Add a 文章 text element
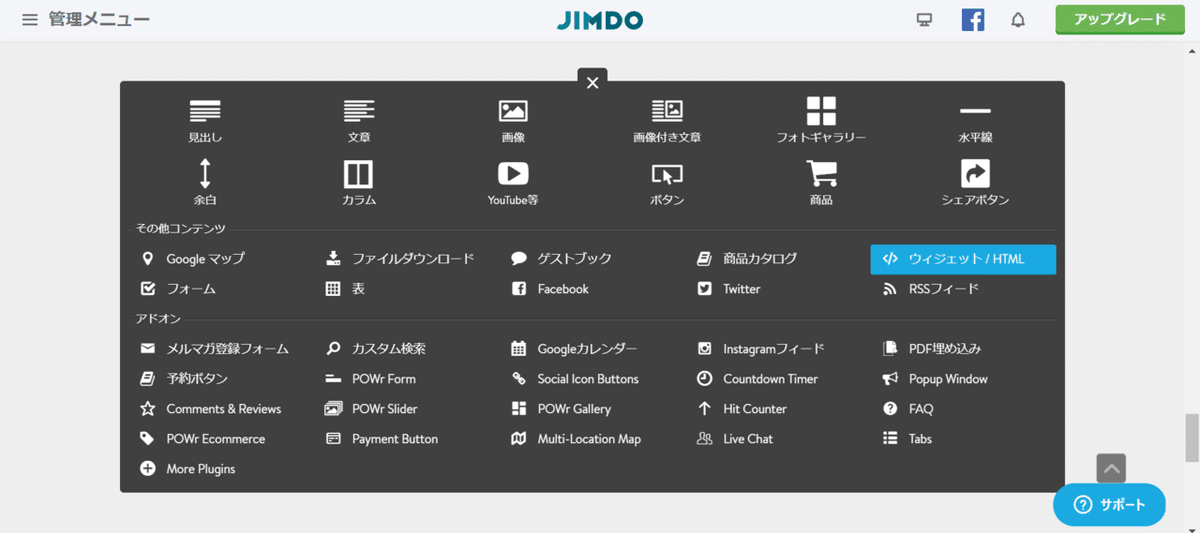Viewport: 1200px width, 533px height. [x=359, y=121]
